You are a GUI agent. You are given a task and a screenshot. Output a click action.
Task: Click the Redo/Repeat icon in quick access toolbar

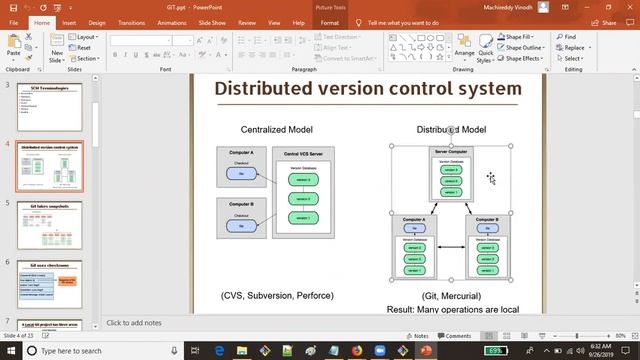[x=43, y=8]
